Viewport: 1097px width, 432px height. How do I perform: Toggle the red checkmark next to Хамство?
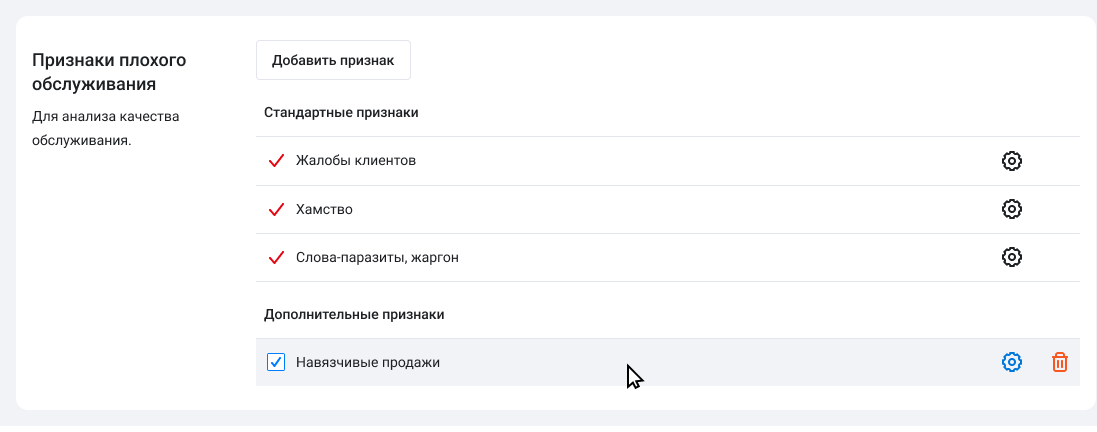[277, 210]
